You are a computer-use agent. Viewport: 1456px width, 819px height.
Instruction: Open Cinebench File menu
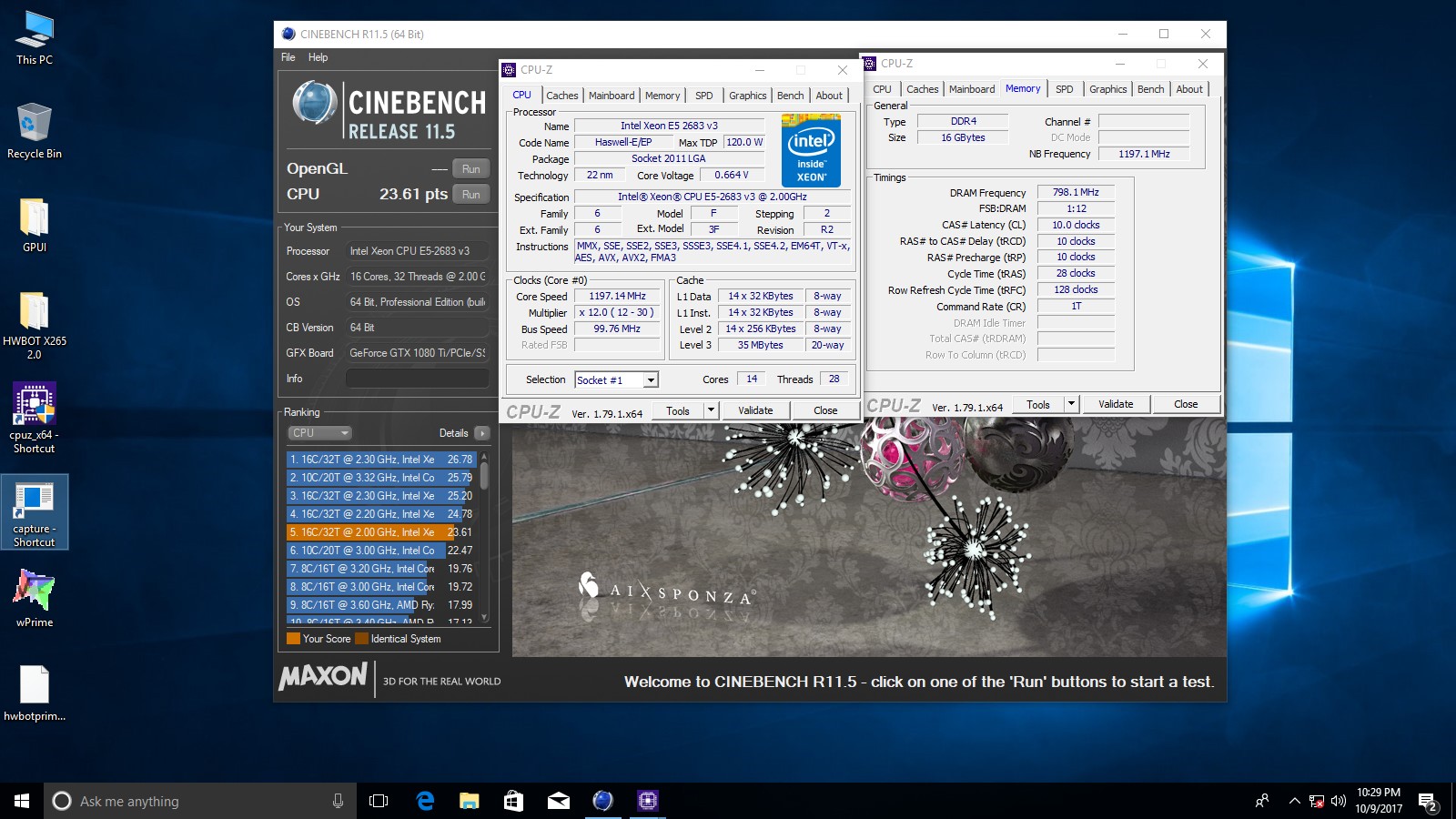pyautogui.click(x=288, y=57)
